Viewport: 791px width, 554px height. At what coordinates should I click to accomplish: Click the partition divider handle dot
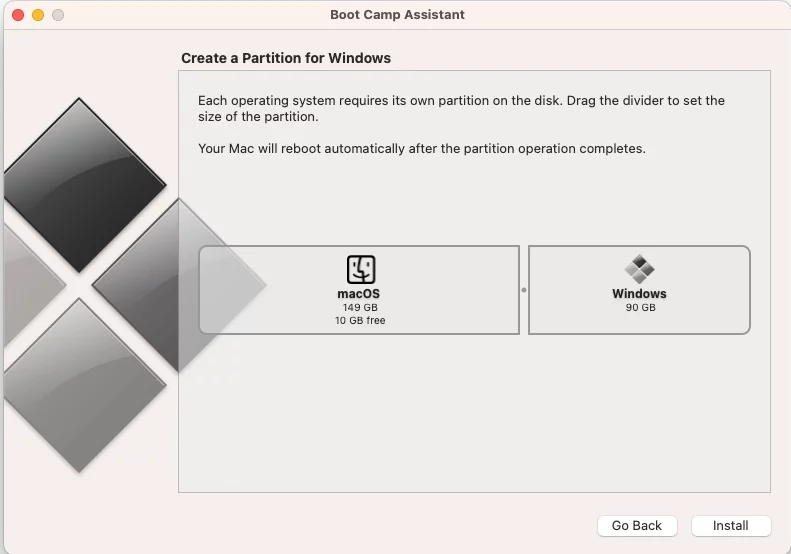tap(524, 290)
